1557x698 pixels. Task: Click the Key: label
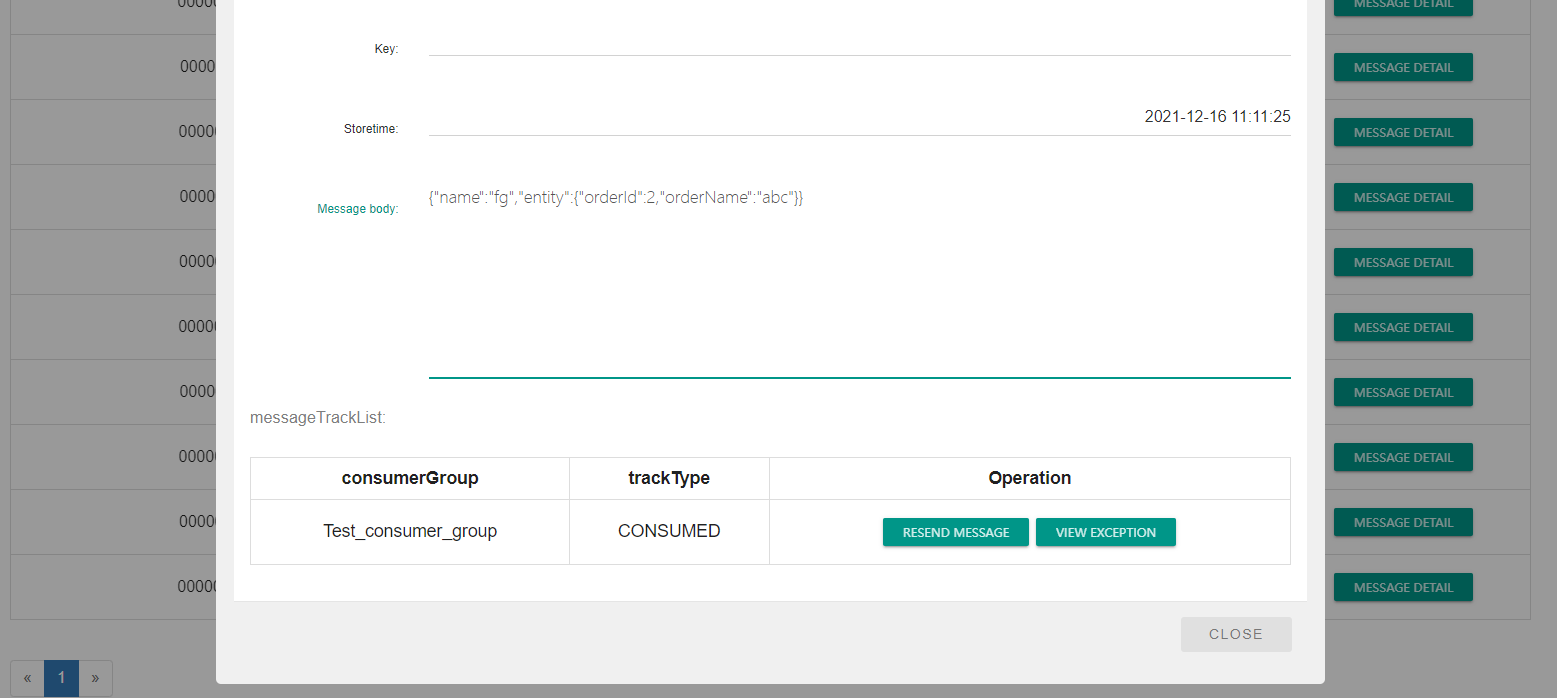pos(386,49)
